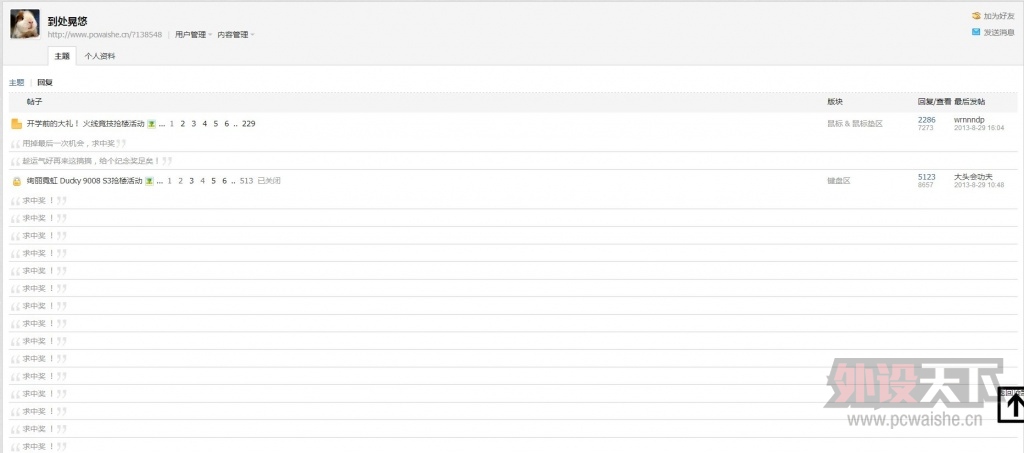Expand the 用户管理 dropdown

[193, 34]
